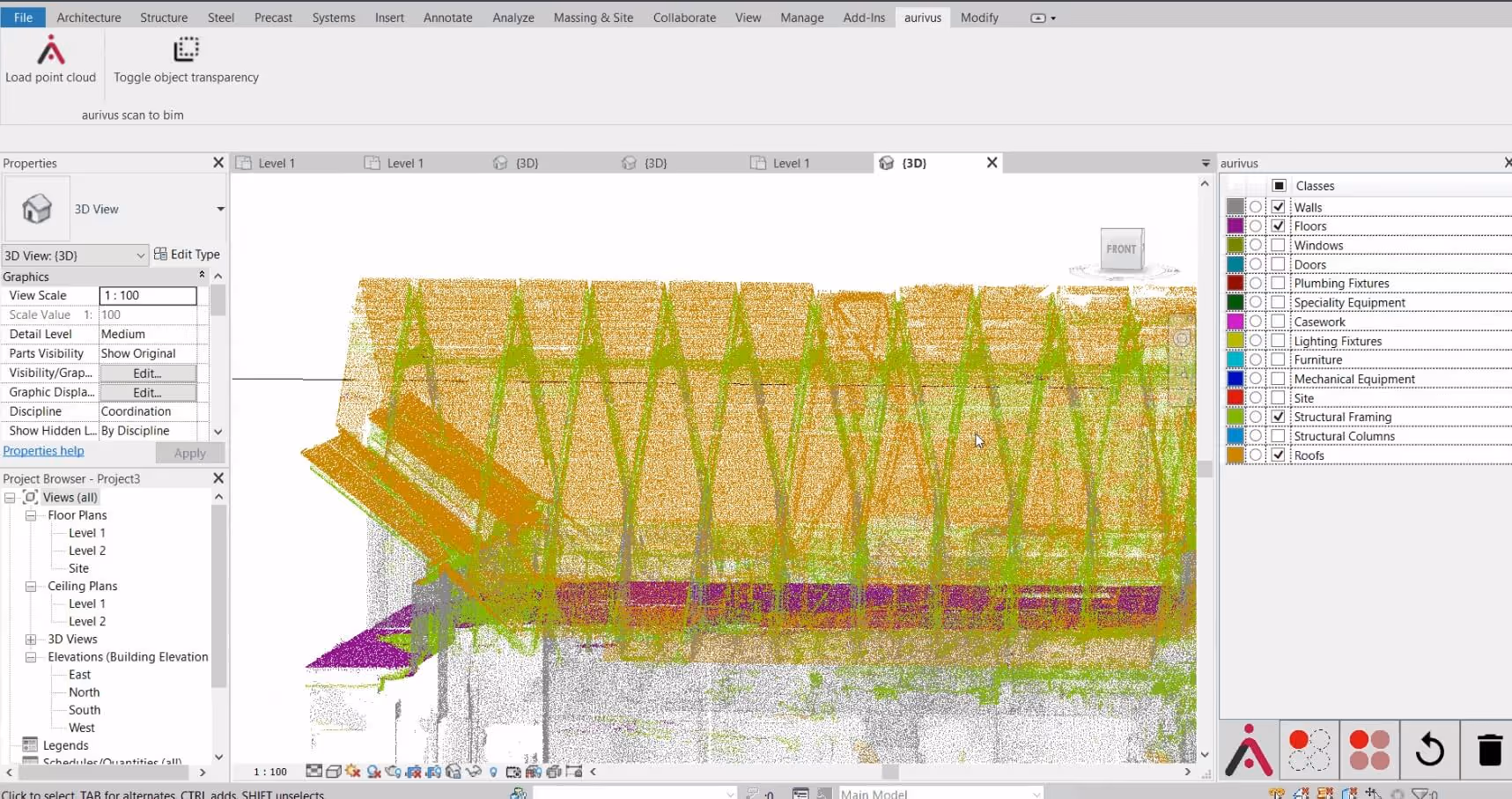The width and height of the screenshot is (1512, 799).
Task: Open the Add-Ins ribbon tab
Action: [x=864, y=18]
